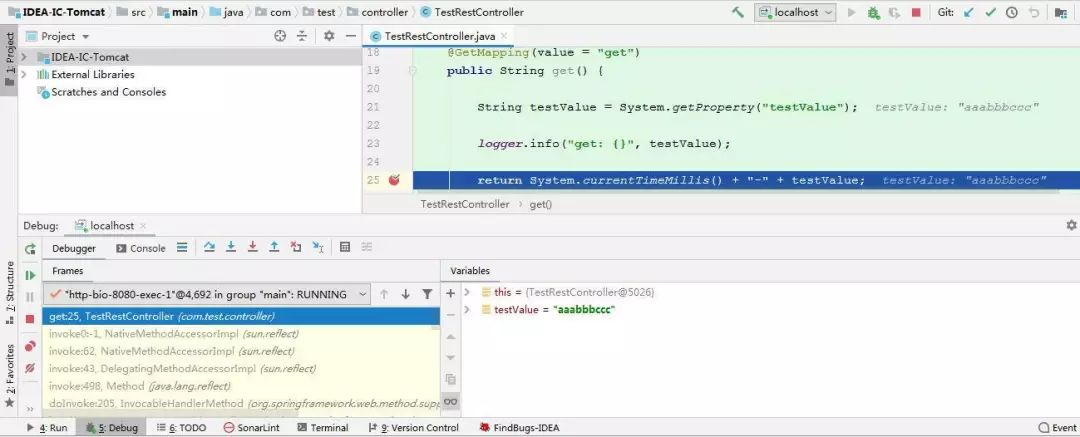The image size is (1080, 437).
Task: Expand the External Libraries node
Action: coord(23,74)
